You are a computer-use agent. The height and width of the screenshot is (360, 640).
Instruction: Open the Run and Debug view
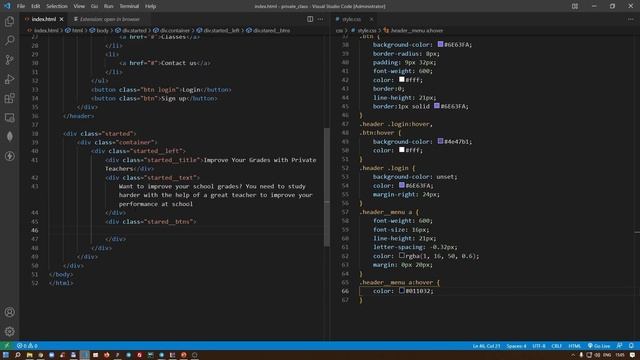pos(9,79)
